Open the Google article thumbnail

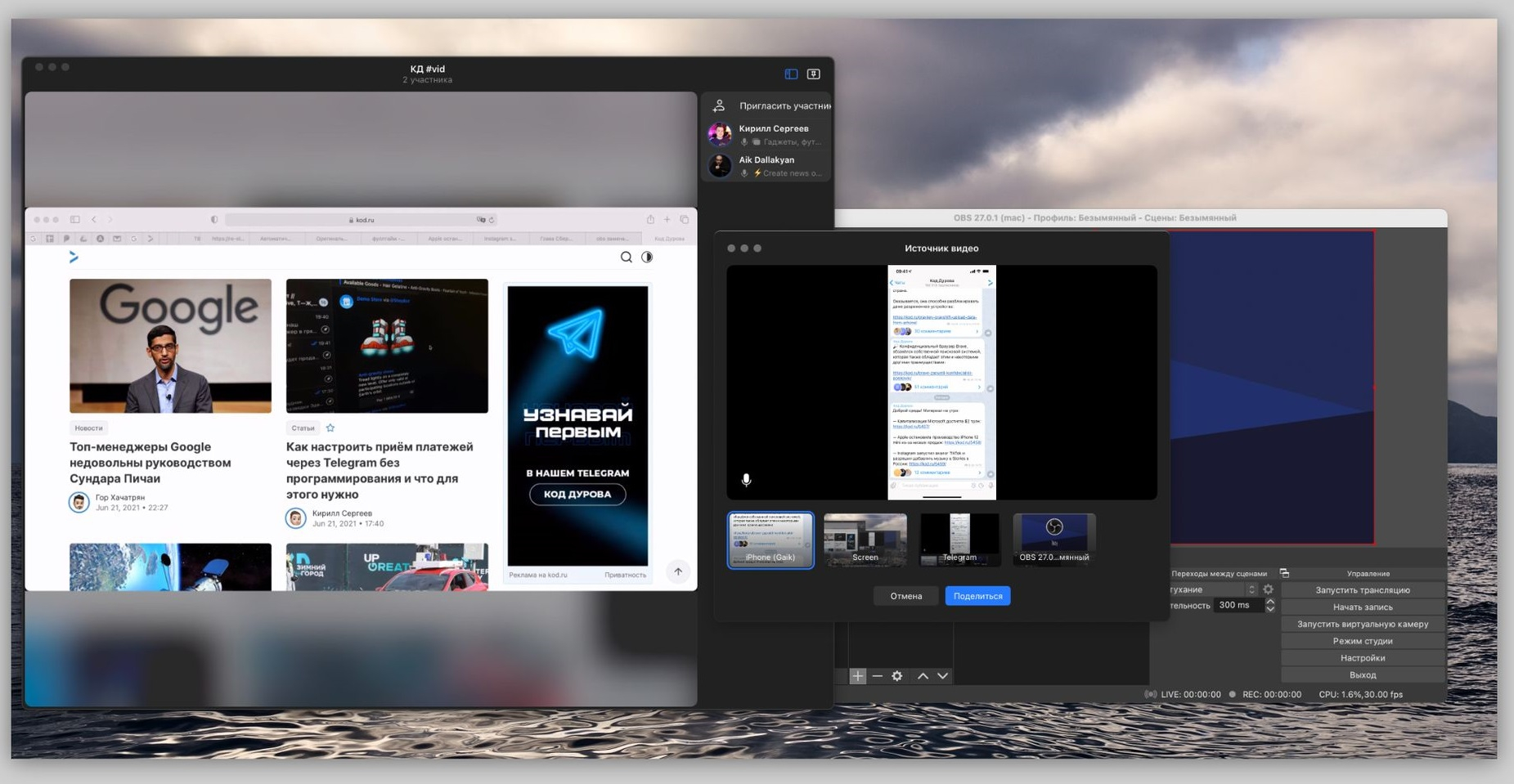(x=170, y=346)
